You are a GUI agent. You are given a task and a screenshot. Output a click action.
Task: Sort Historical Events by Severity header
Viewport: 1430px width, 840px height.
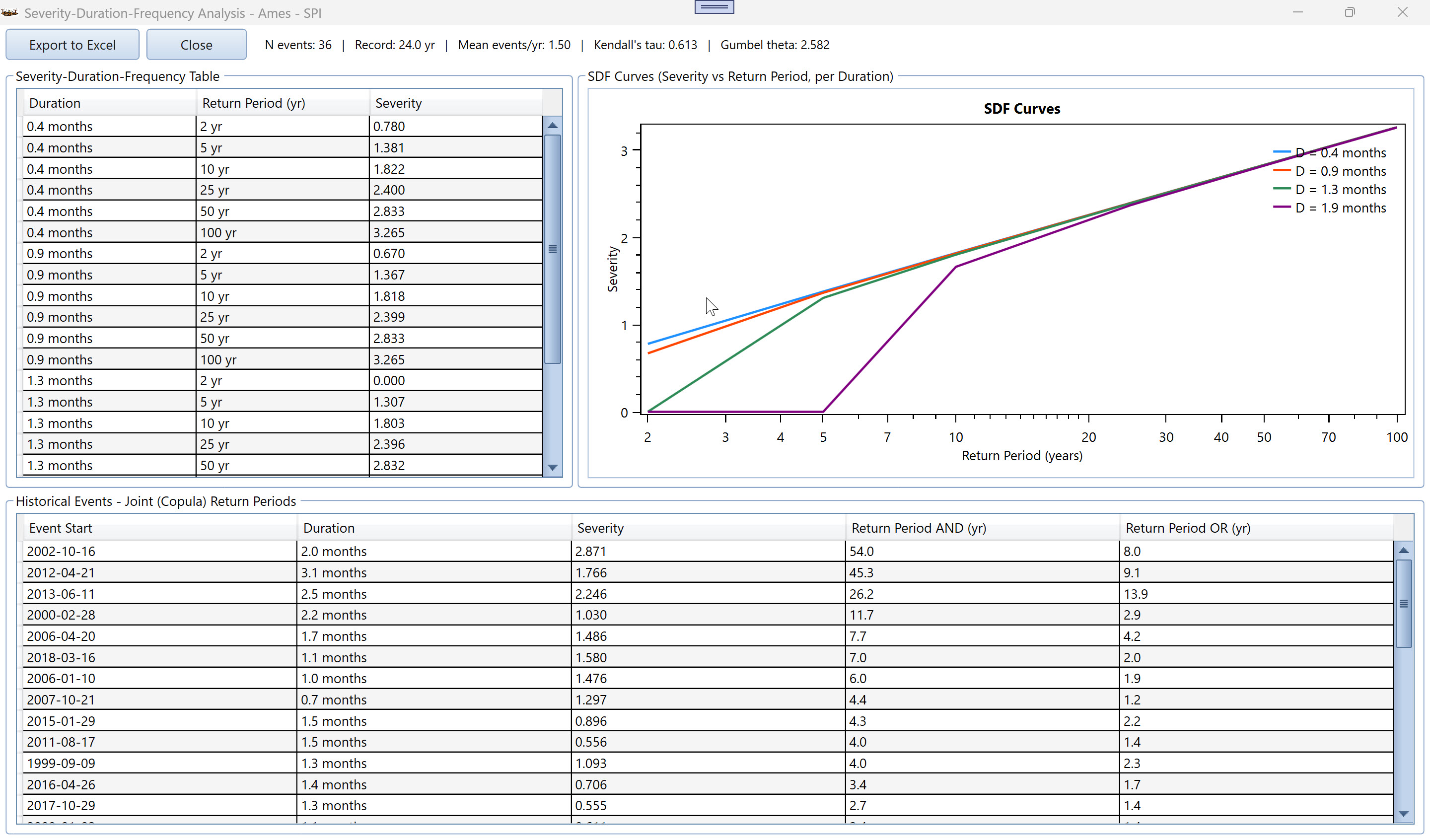(x=708, y=528)
